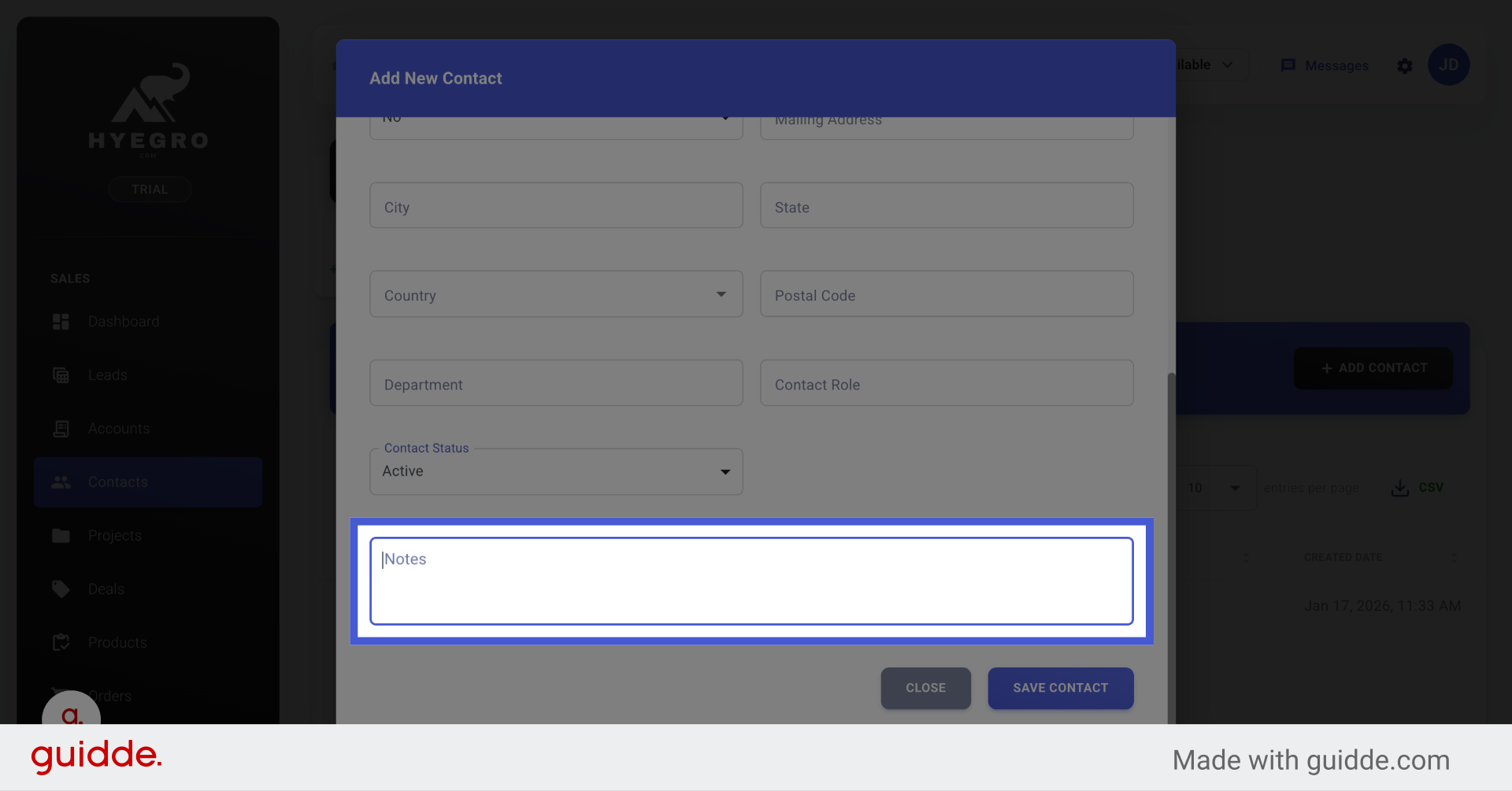Screen dimensions: 1512x791
Task: Navigate to Leads via its sidebar icon
Action: (x=61, y=375)
